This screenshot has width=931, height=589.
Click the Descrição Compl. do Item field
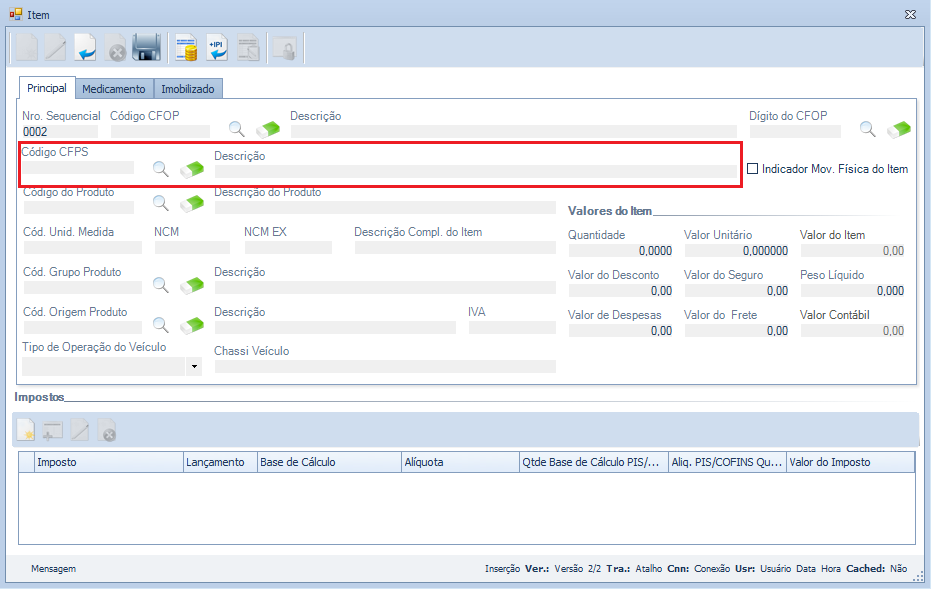455,248
